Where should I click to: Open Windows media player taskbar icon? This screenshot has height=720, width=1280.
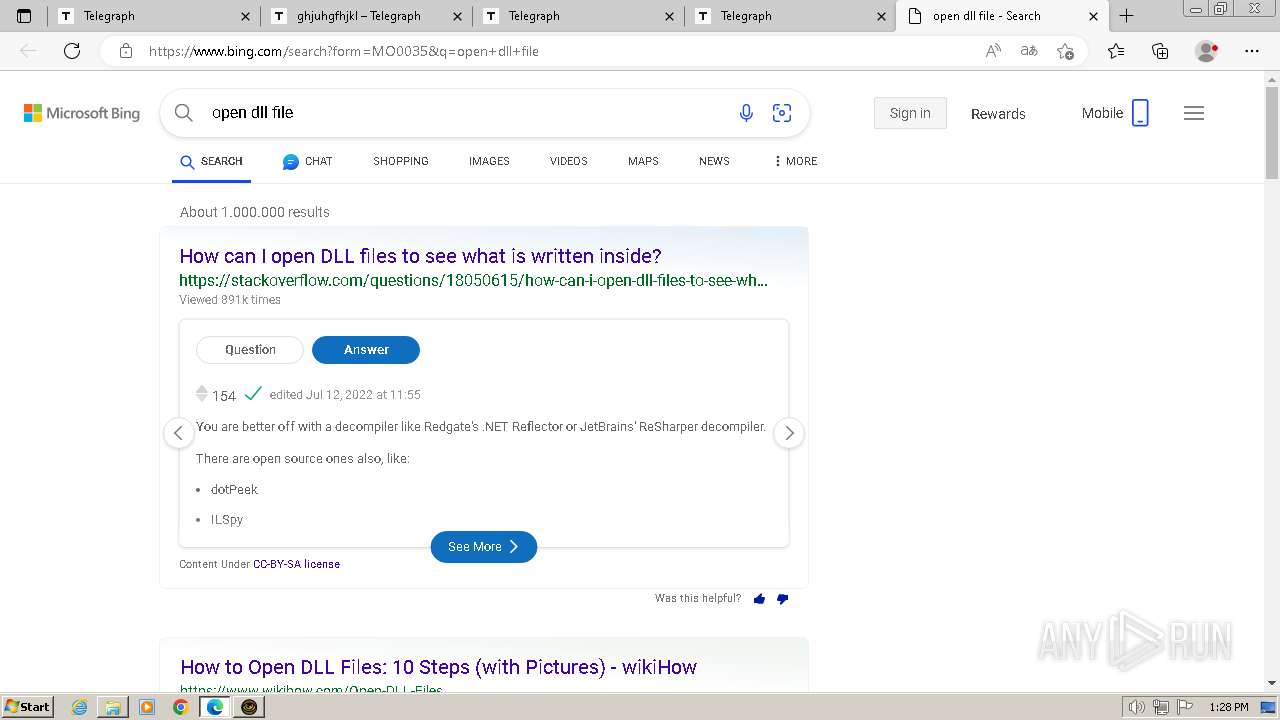coord(147,707)
